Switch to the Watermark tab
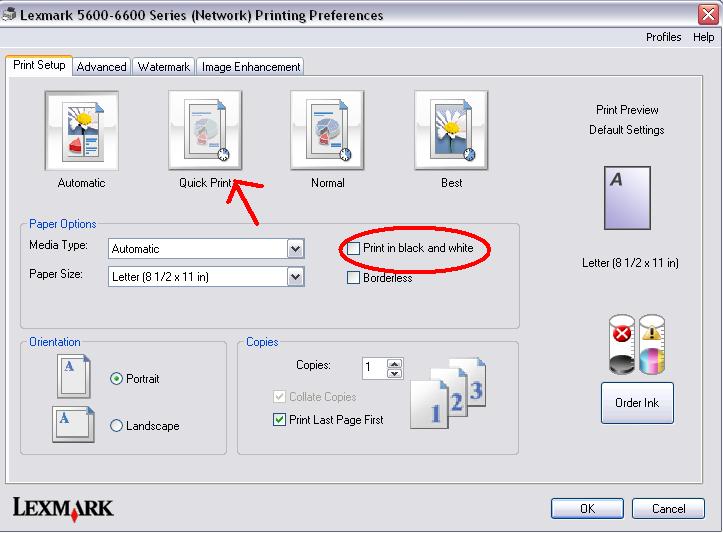Screen dimensions: 723x533 tap(164, 67)
